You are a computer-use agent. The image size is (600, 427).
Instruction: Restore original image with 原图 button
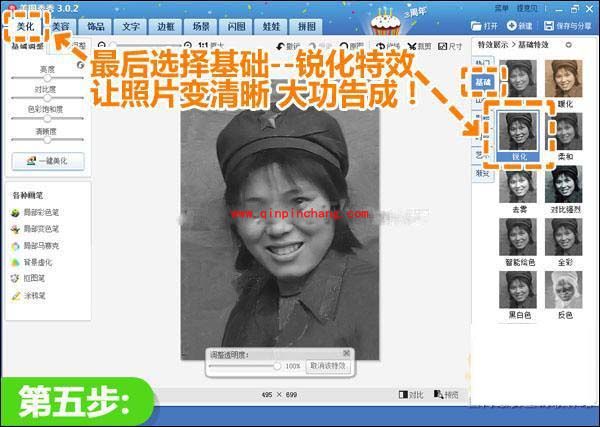click(x=351, y=46)
